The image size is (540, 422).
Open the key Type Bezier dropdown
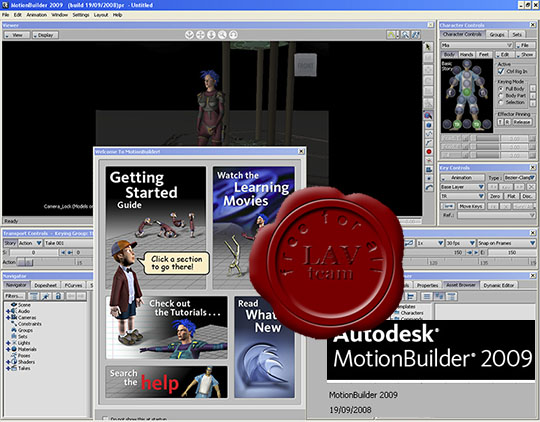[519, 177]
